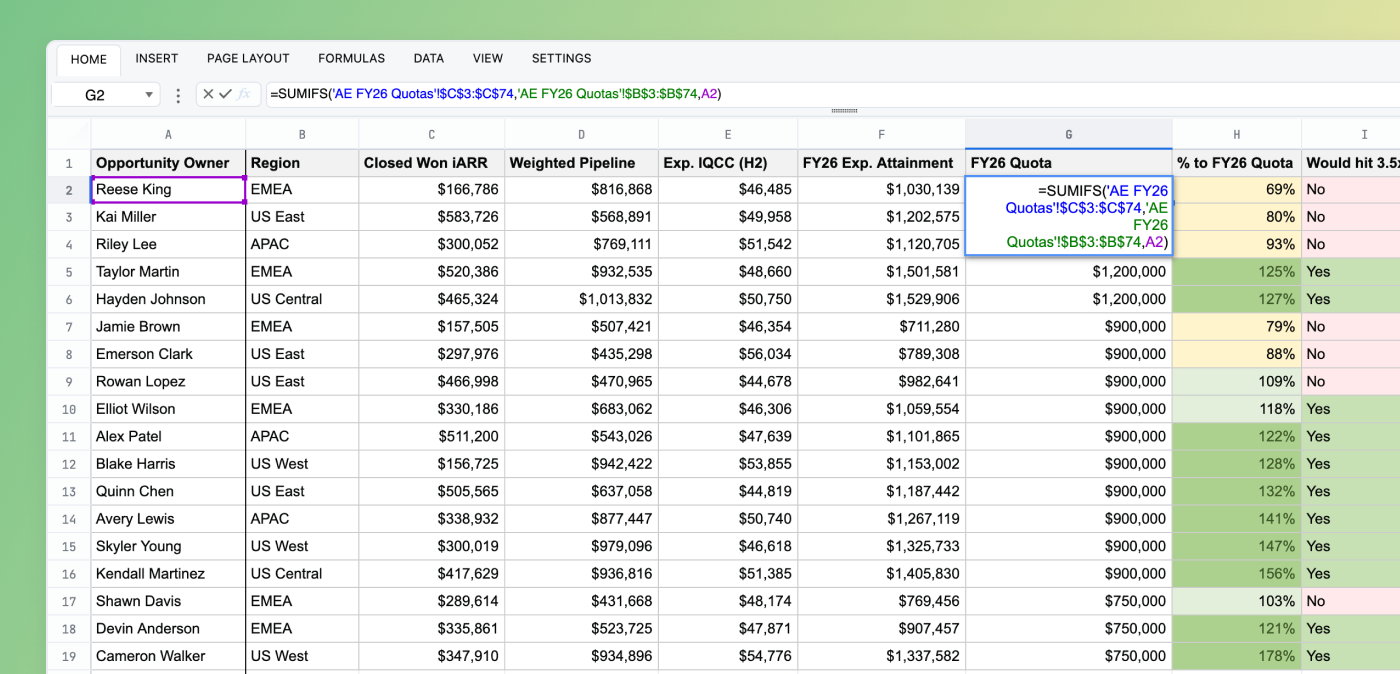Viewport: 1400px width, 674px height.
Task: Go to the DATA tab
Action: coord(429,58)
